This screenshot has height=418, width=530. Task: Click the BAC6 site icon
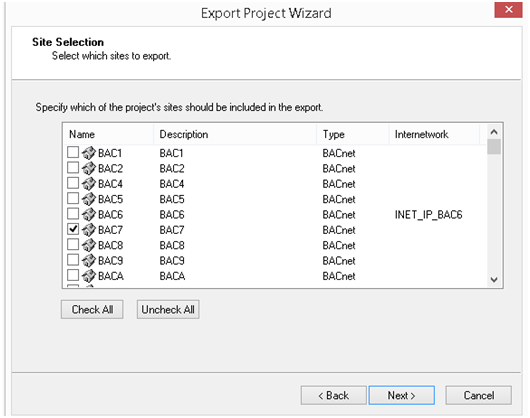point(89,214)
